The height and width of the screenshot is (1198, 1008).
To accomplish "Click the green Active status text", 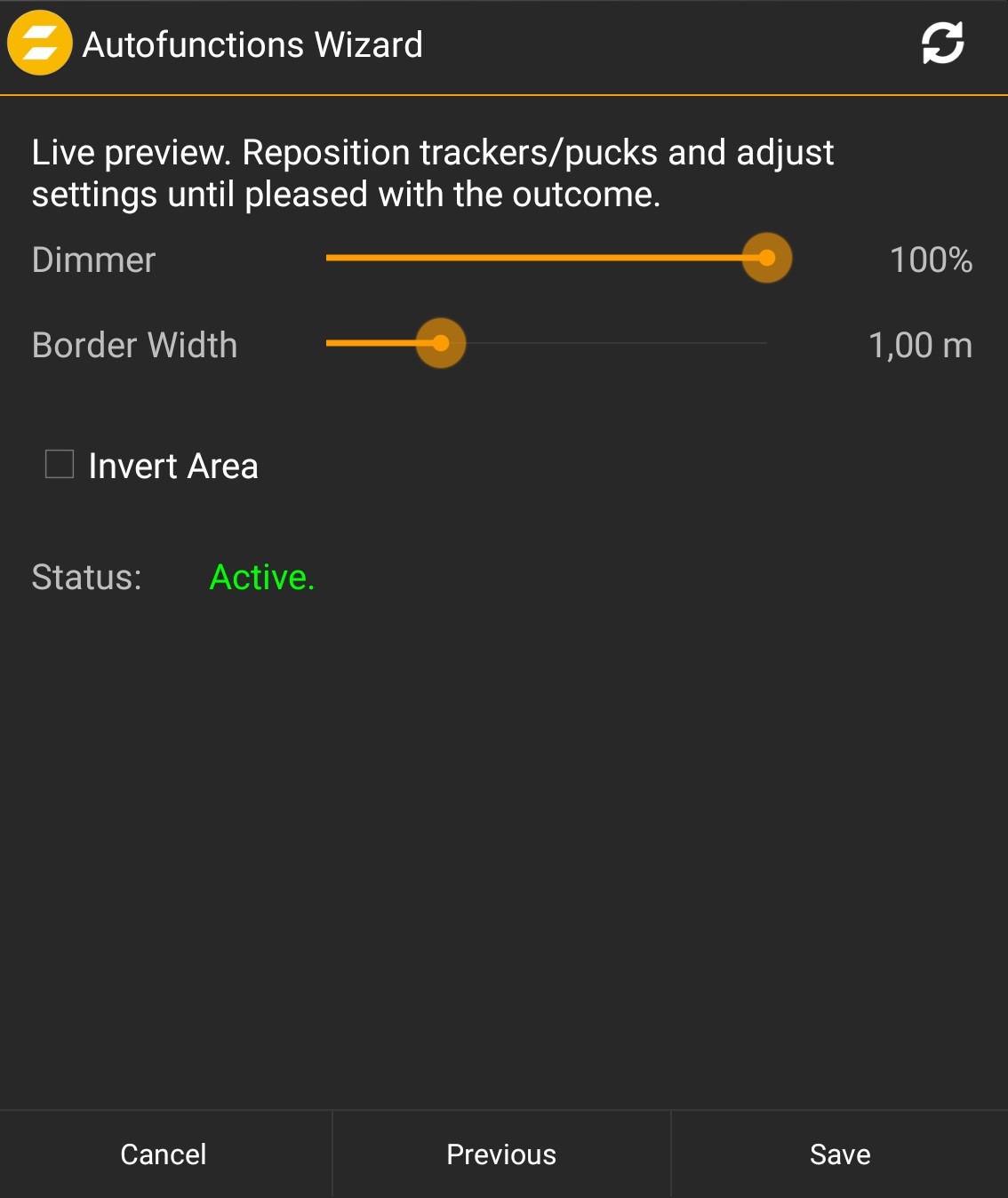I will (262, 578).
